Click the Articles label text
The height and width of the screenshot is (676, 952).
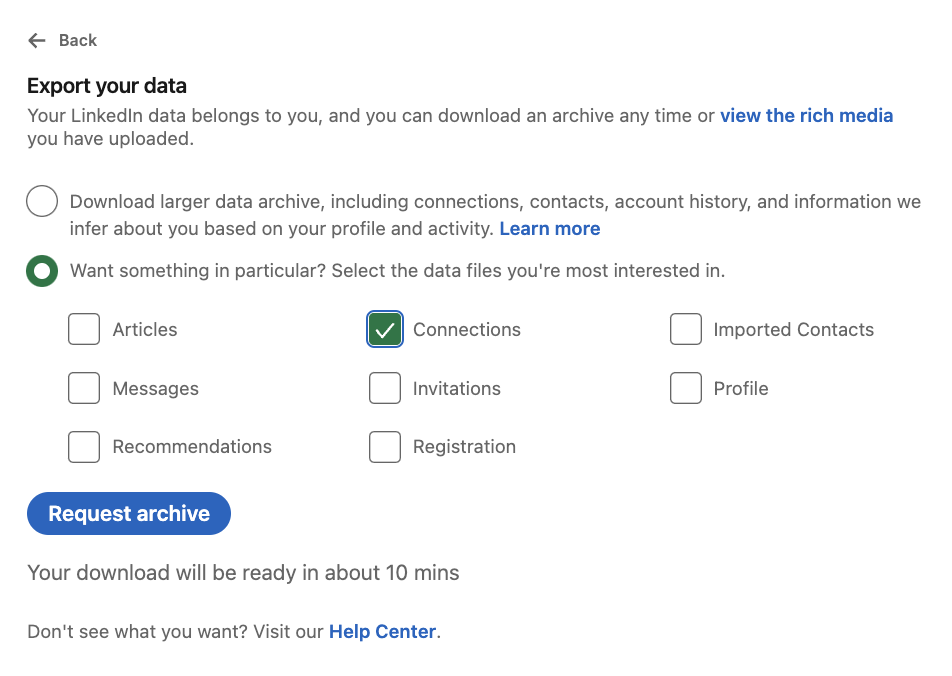[x=145, y=329]
